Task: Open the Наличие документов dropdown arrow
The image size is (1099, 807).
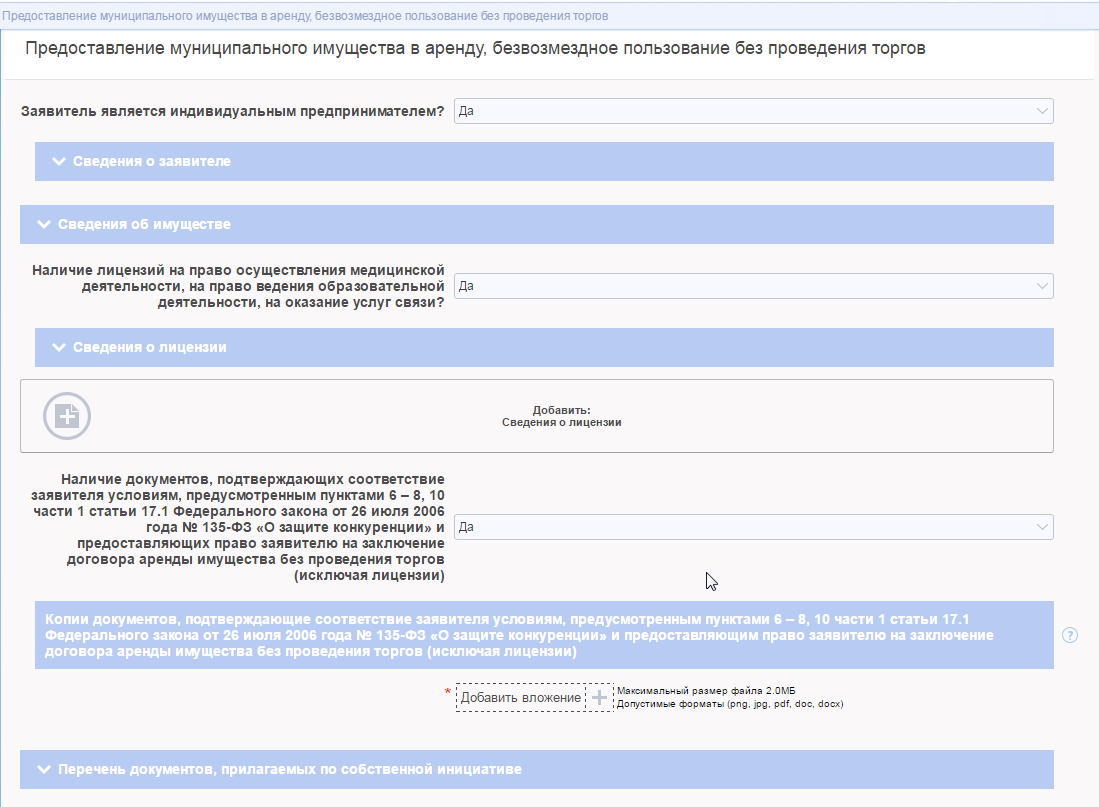Action: (1042, 527)
